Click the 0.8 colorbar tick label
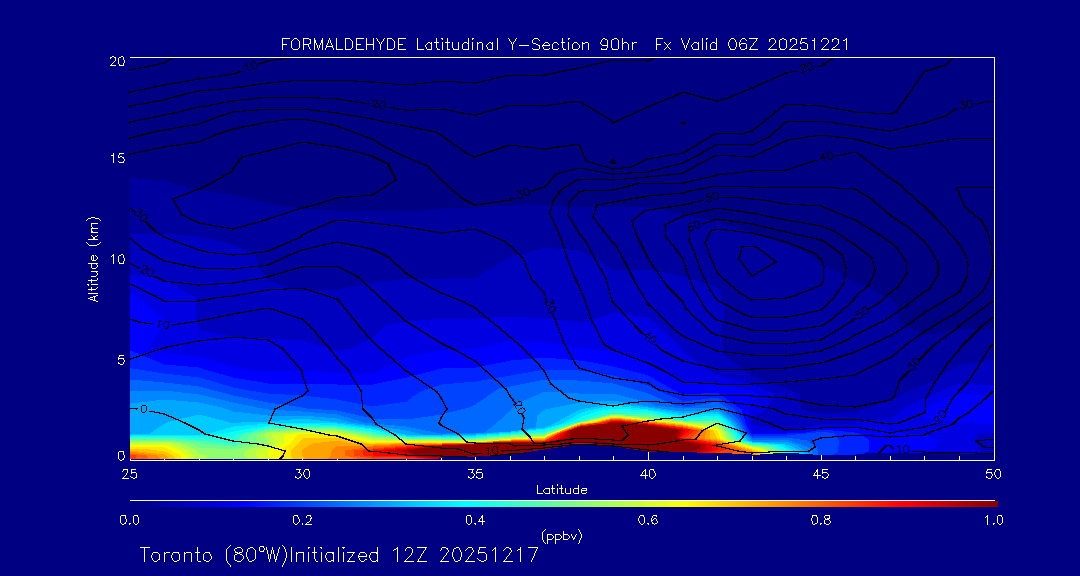Screen dimensions: 1080x576 (x=821, y=520)
